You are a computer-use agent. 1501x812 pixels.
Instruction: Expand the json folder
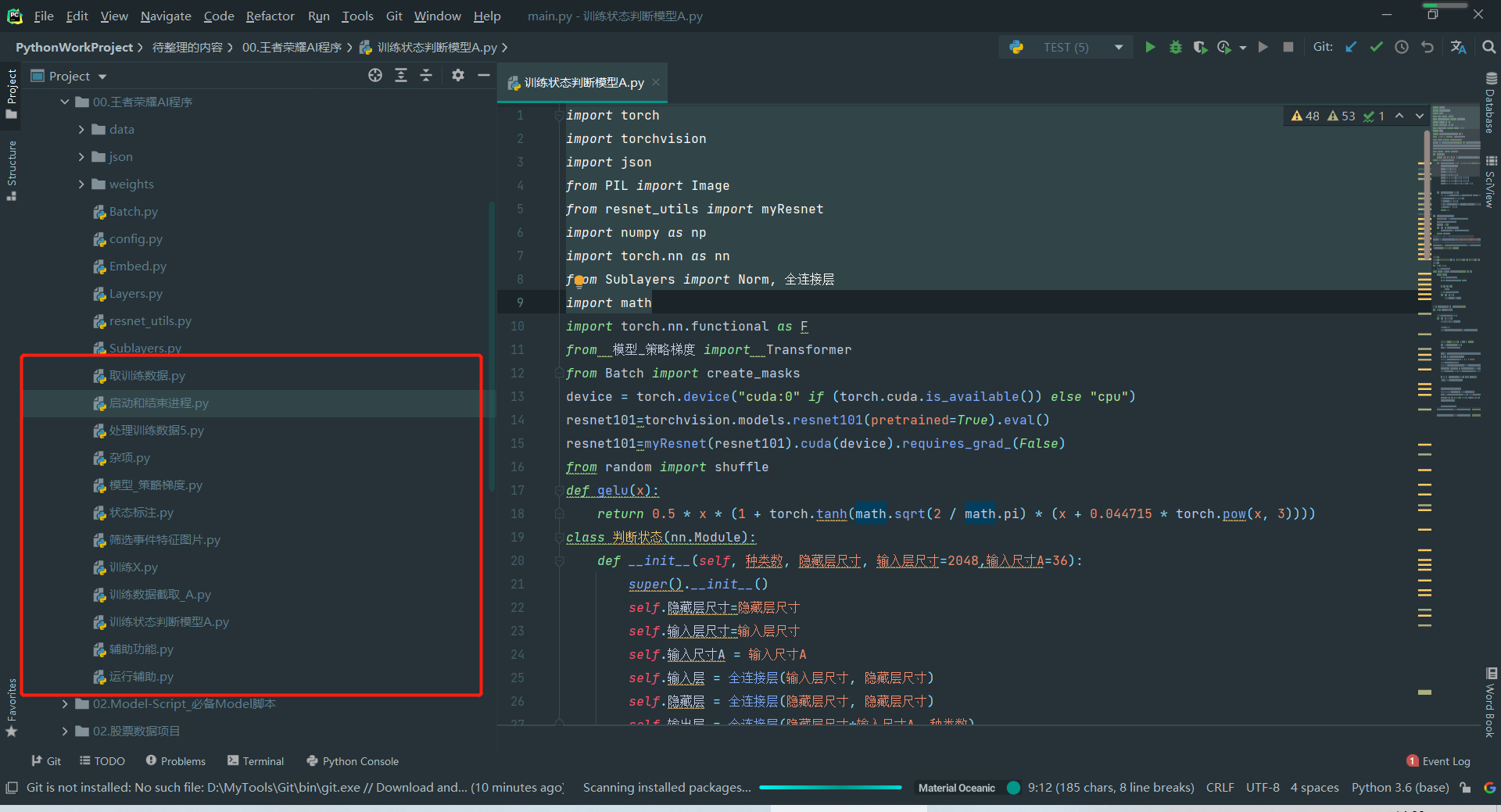[x=81, y=157]
